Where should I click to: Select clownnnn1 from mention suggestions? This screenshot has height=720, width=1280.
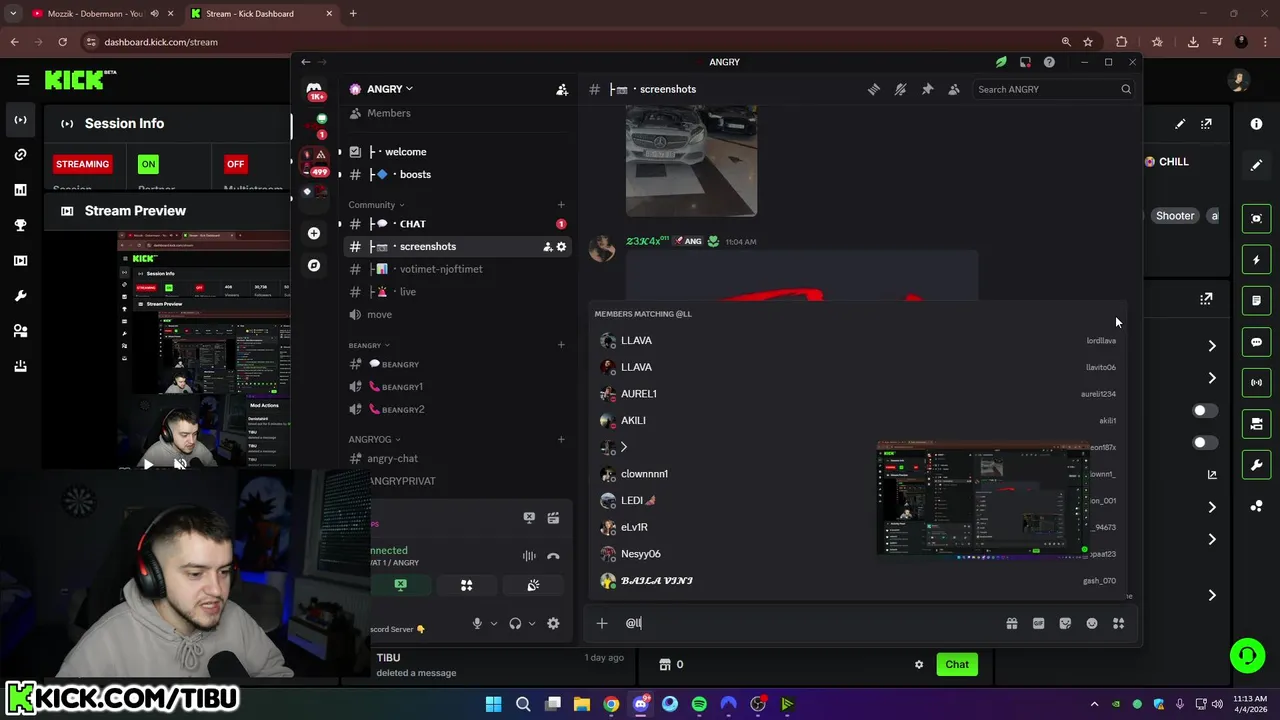point(858,474)
